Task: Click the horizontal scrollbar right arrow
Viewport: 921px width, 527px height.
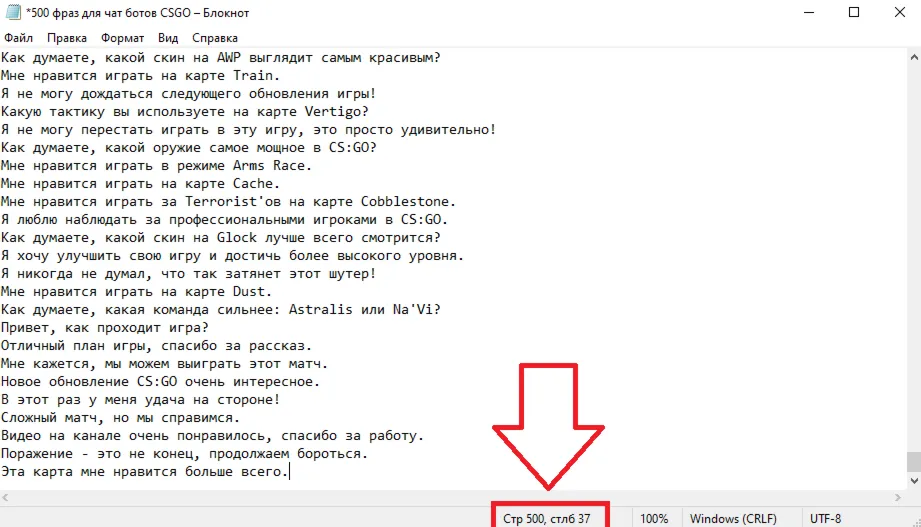Action: tap(898, 498)
